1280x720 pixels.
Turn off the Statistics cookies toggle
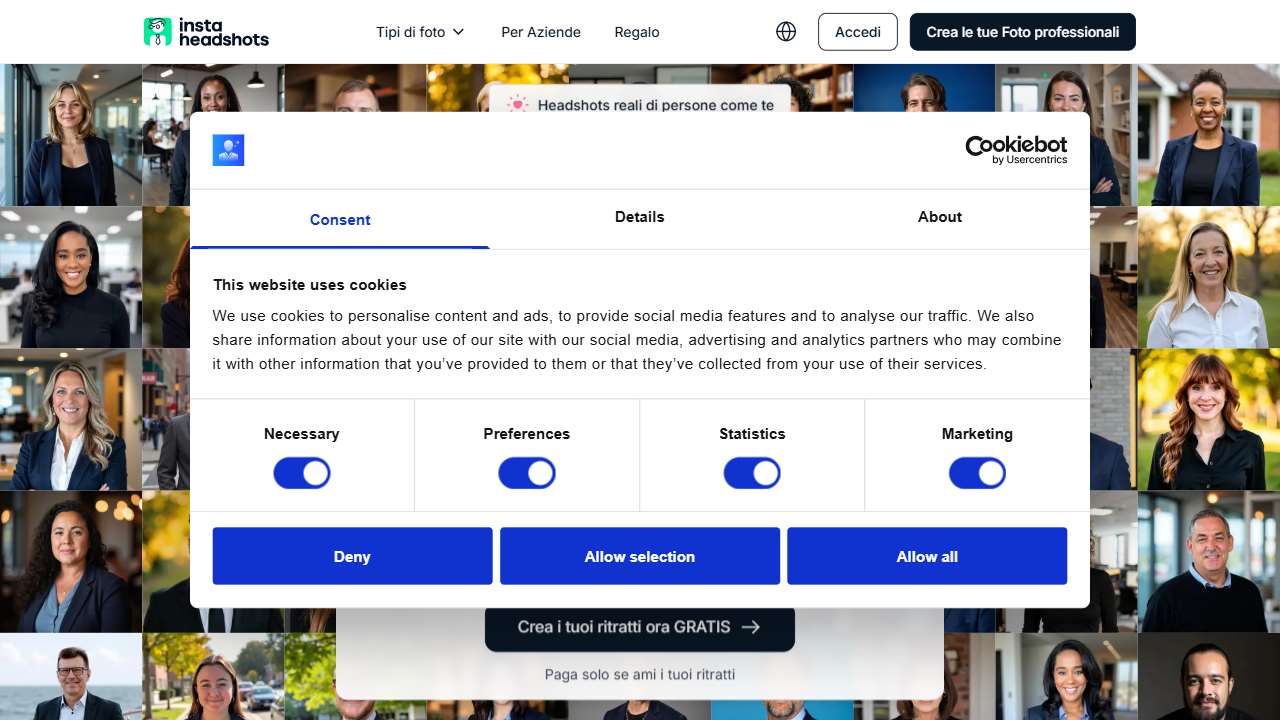(752, 473)
